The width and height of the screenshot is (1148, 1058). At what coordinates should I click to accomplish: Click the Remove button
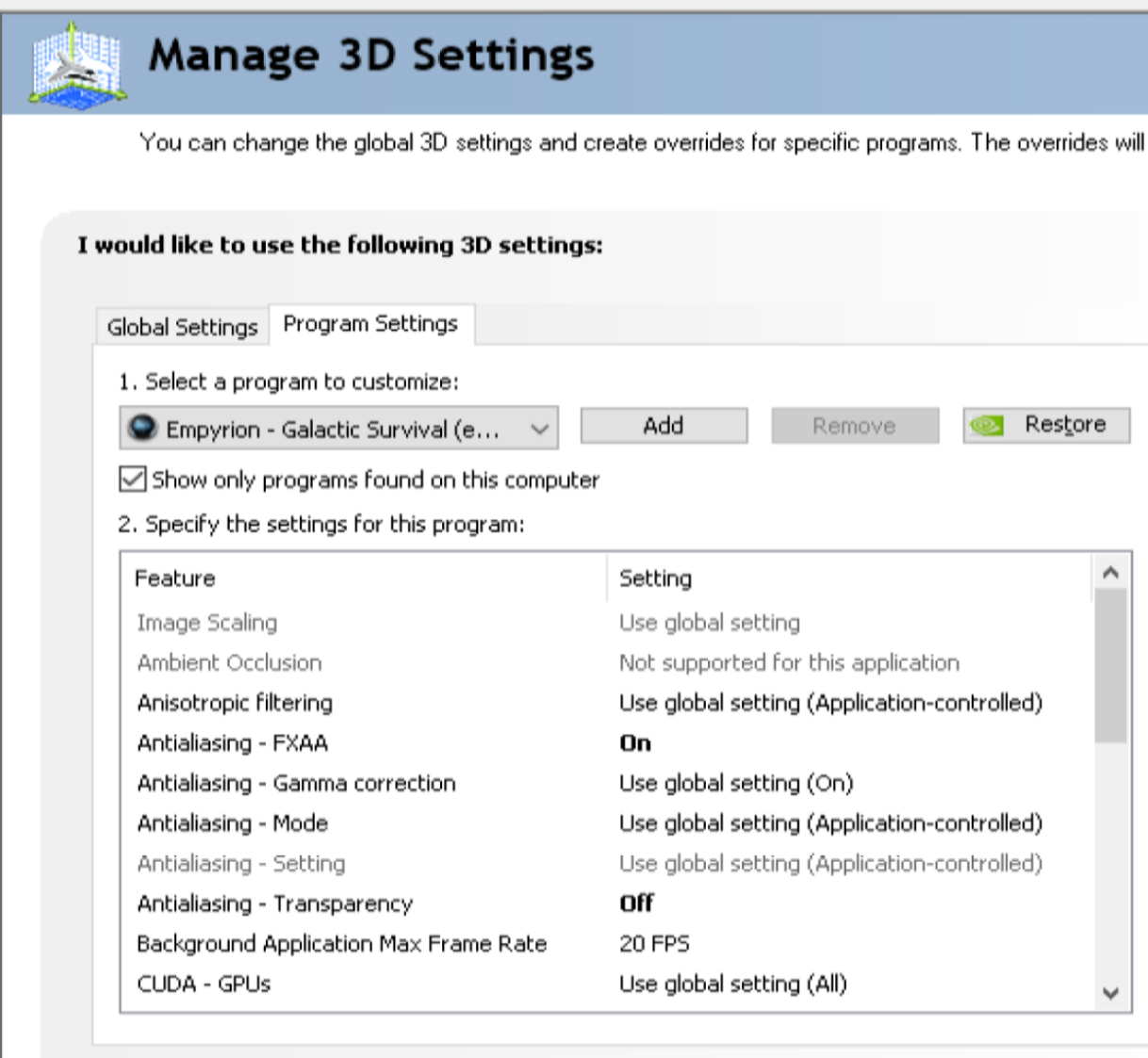(x=854, y=426)
